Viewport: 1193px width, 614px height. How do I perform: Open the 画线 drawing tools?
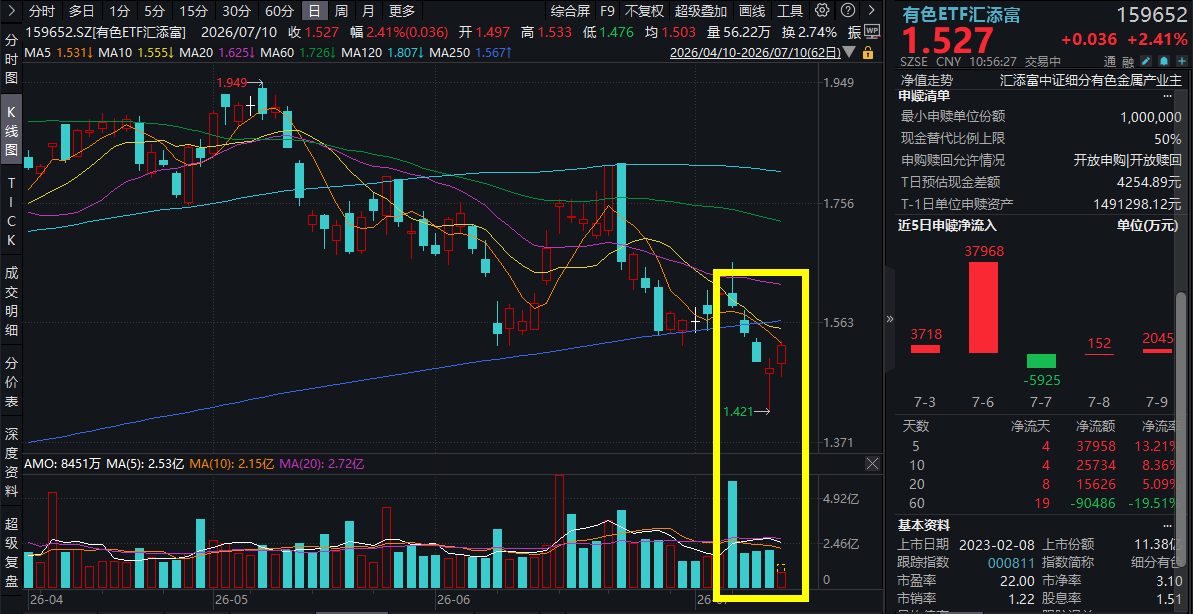tap(752, 11)
